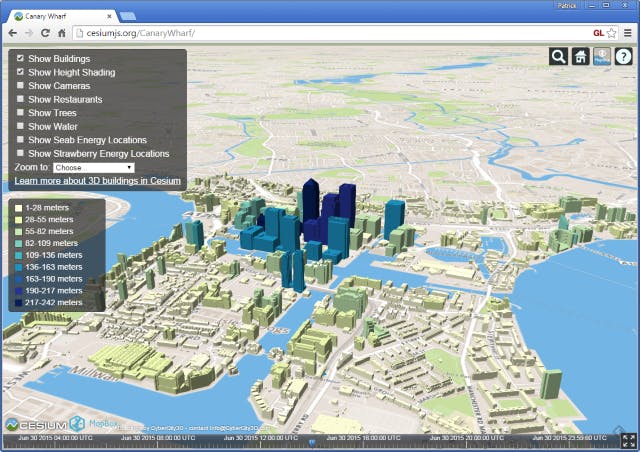Uncheck Show Buildings checkbox
Screen dimensions: 640x452
click(20, 58)
